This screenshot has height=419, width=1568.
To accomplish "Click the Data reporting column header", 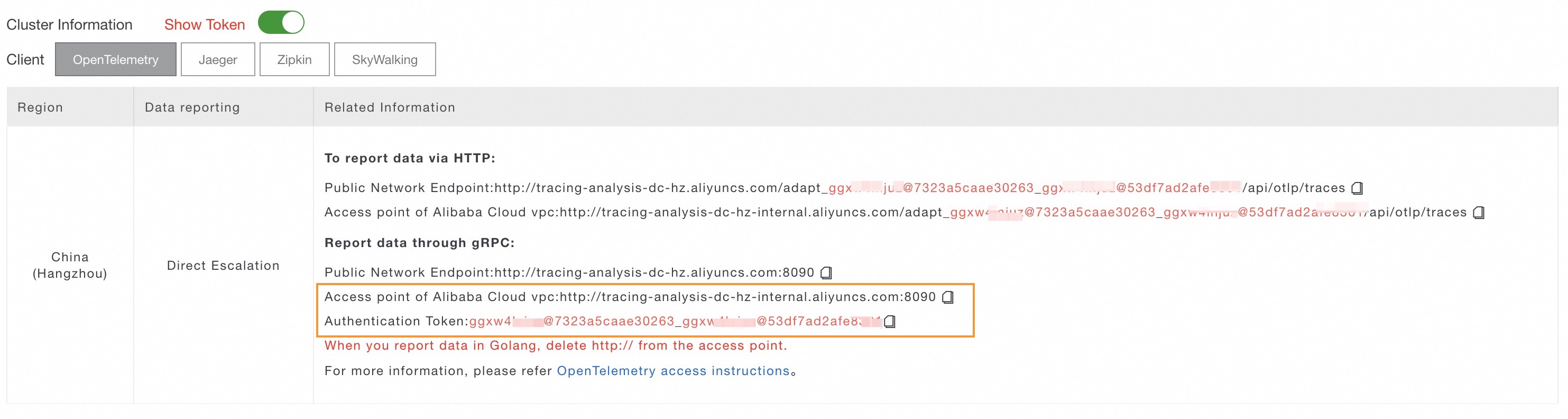I will 192,107.
